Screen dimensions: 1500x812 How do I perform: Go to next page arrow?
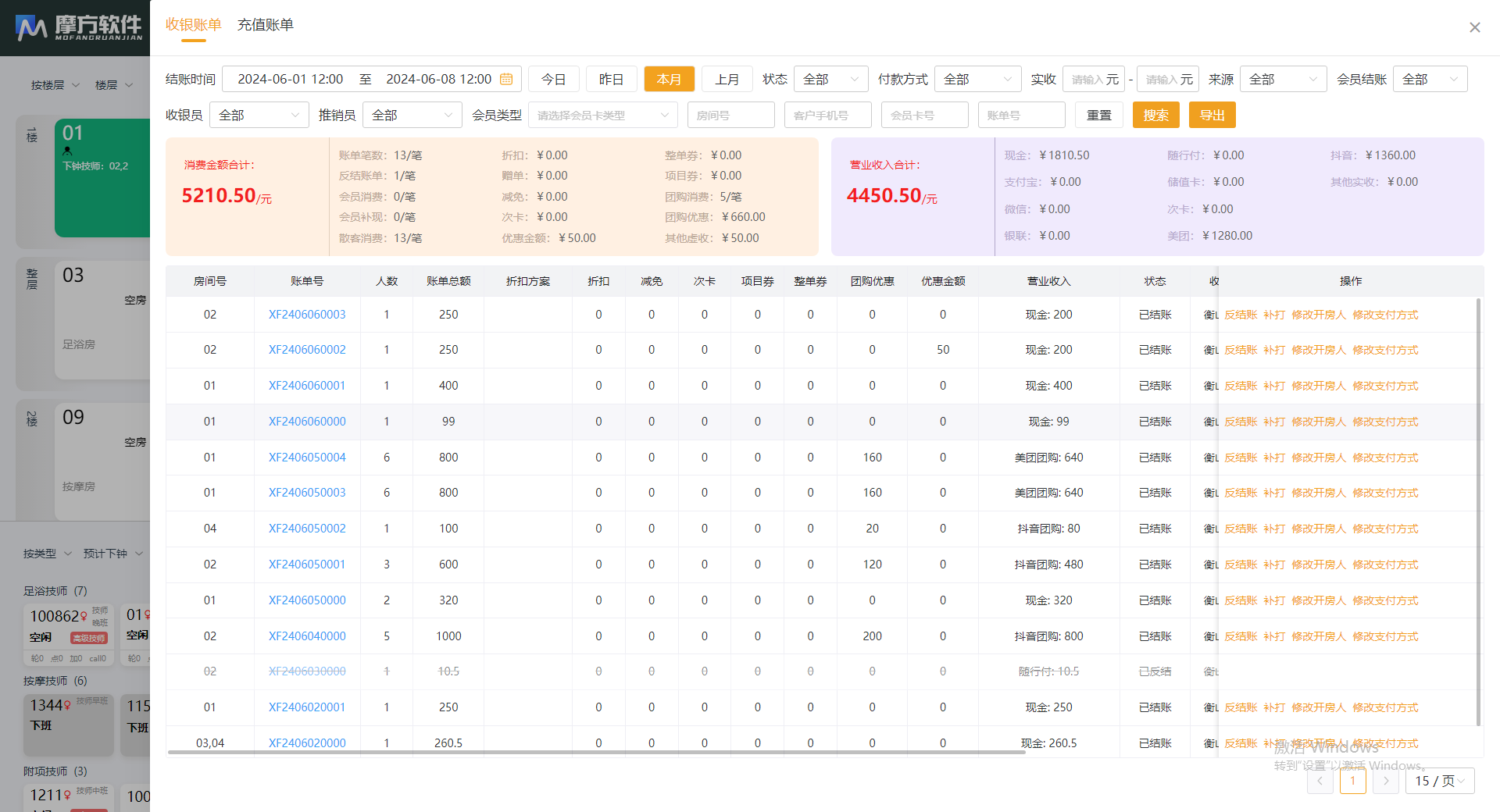(x=1385, y=781)
